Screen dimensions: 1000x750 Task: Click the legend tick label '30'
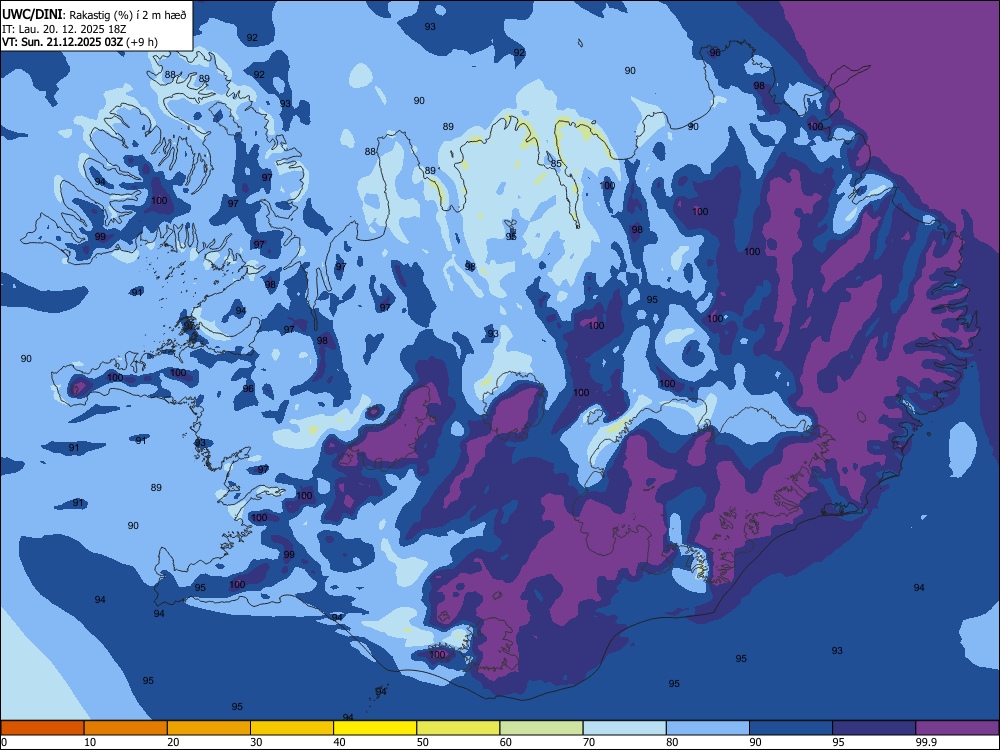click(x=256, y=742)
